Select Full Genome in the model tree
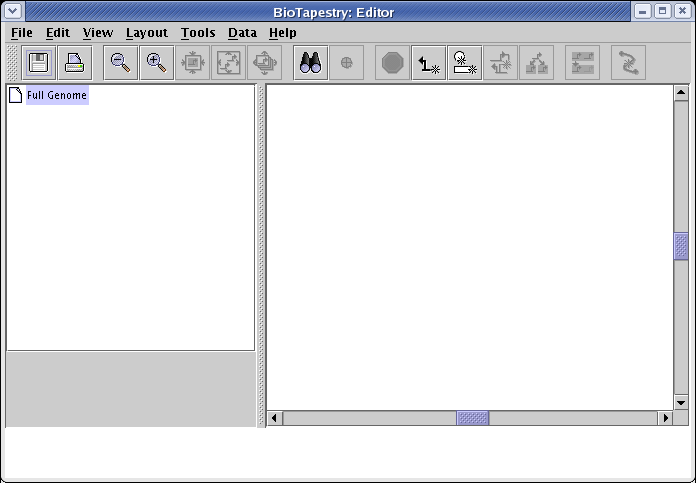 tap(57, 96)
